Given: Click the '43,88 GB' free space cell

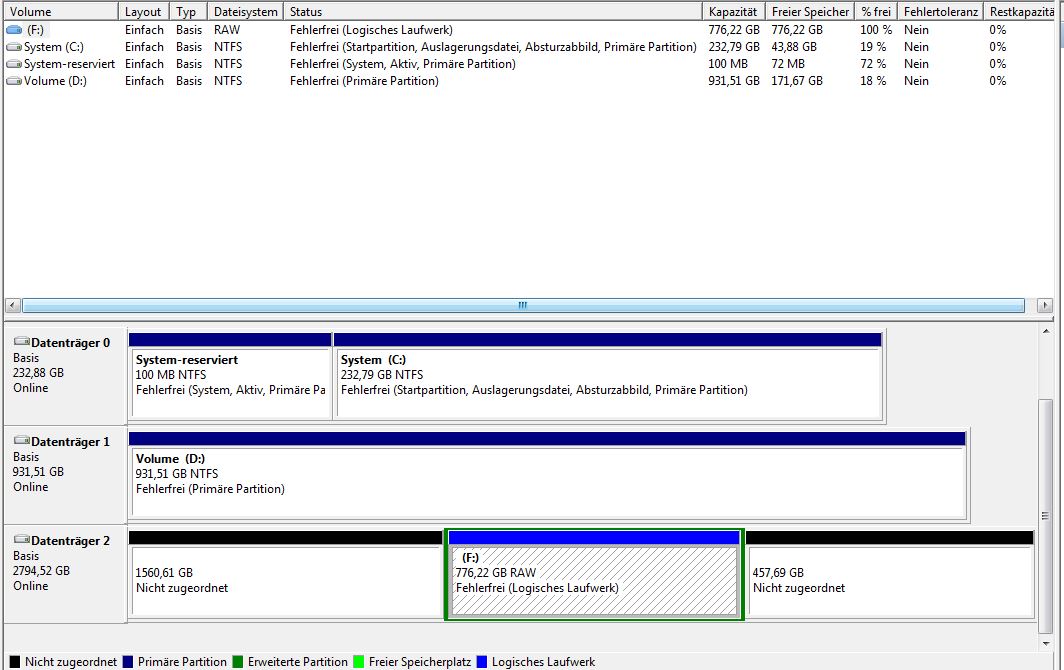Looking at the screenshot, I should (794, 47).
